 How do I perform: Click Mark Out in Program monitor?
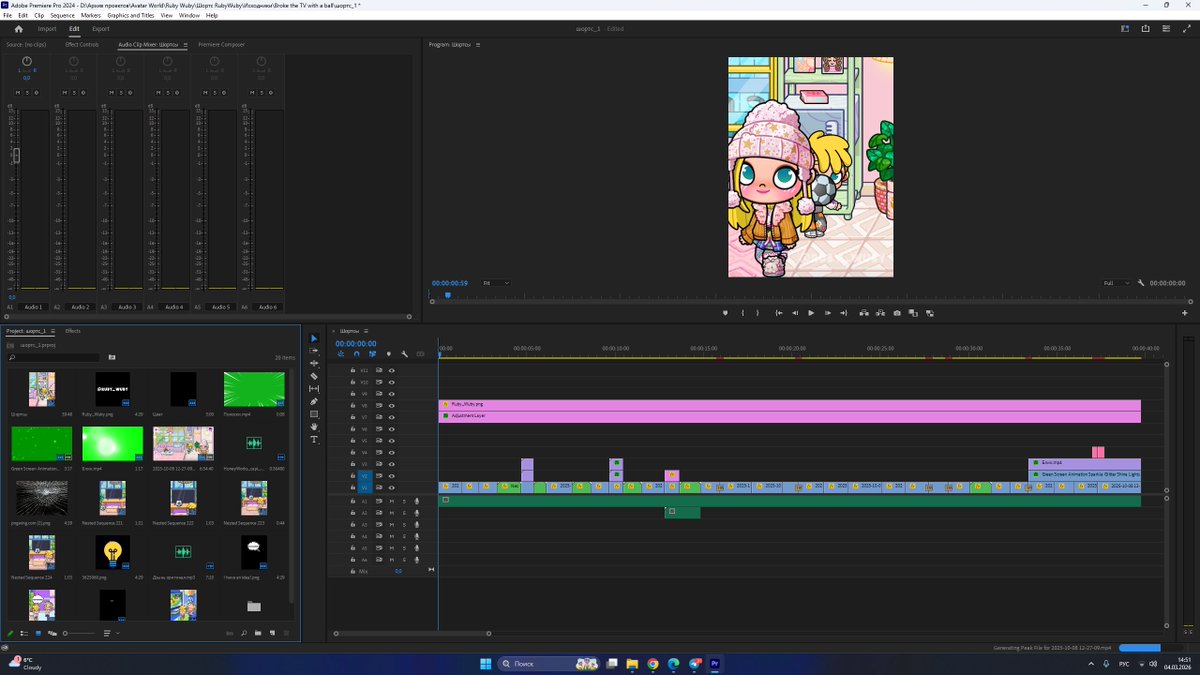757,313
